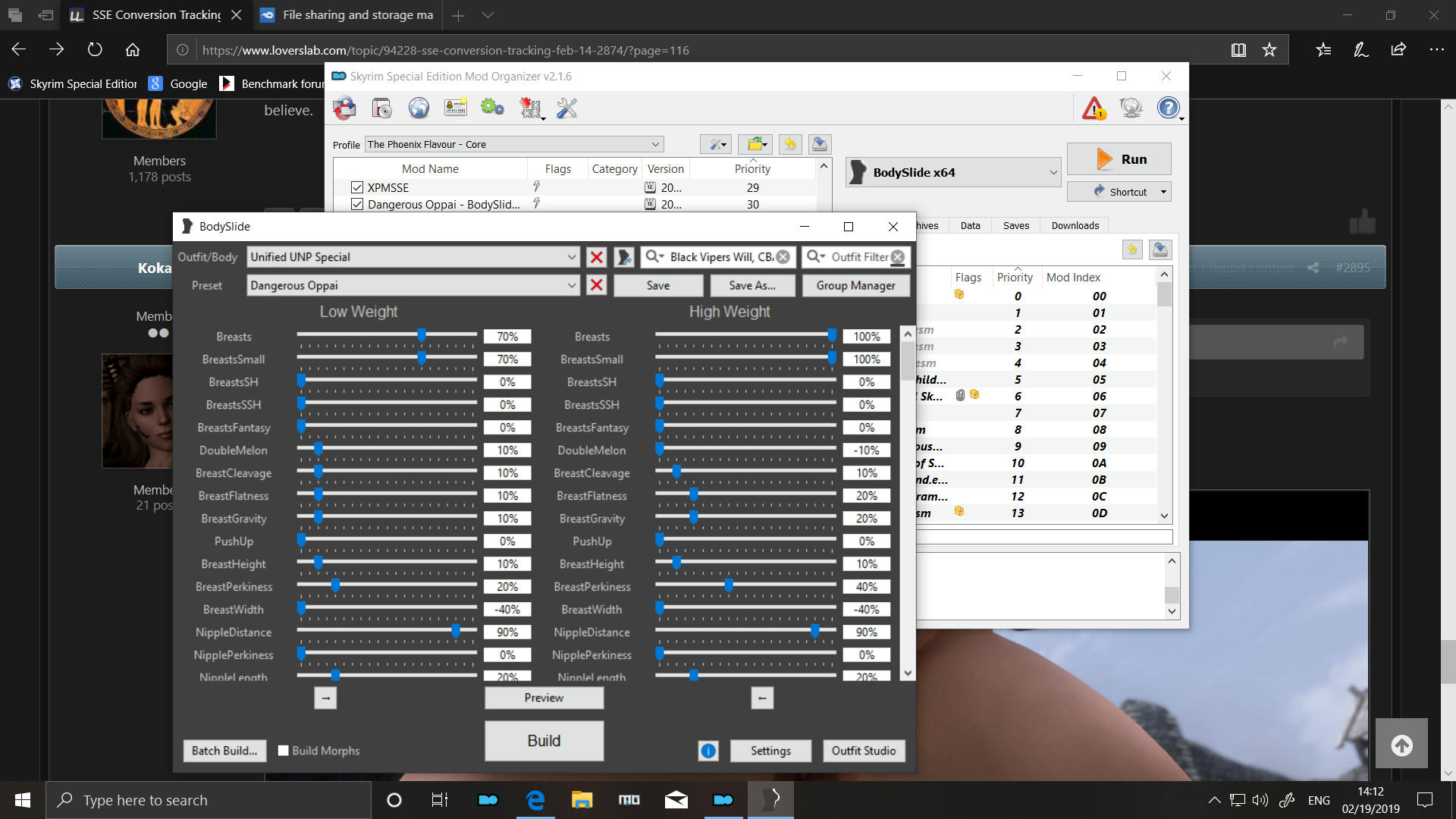Open Nexus globe icon in Mod Organizer
Screen dimensions: 1456x819
419,108
